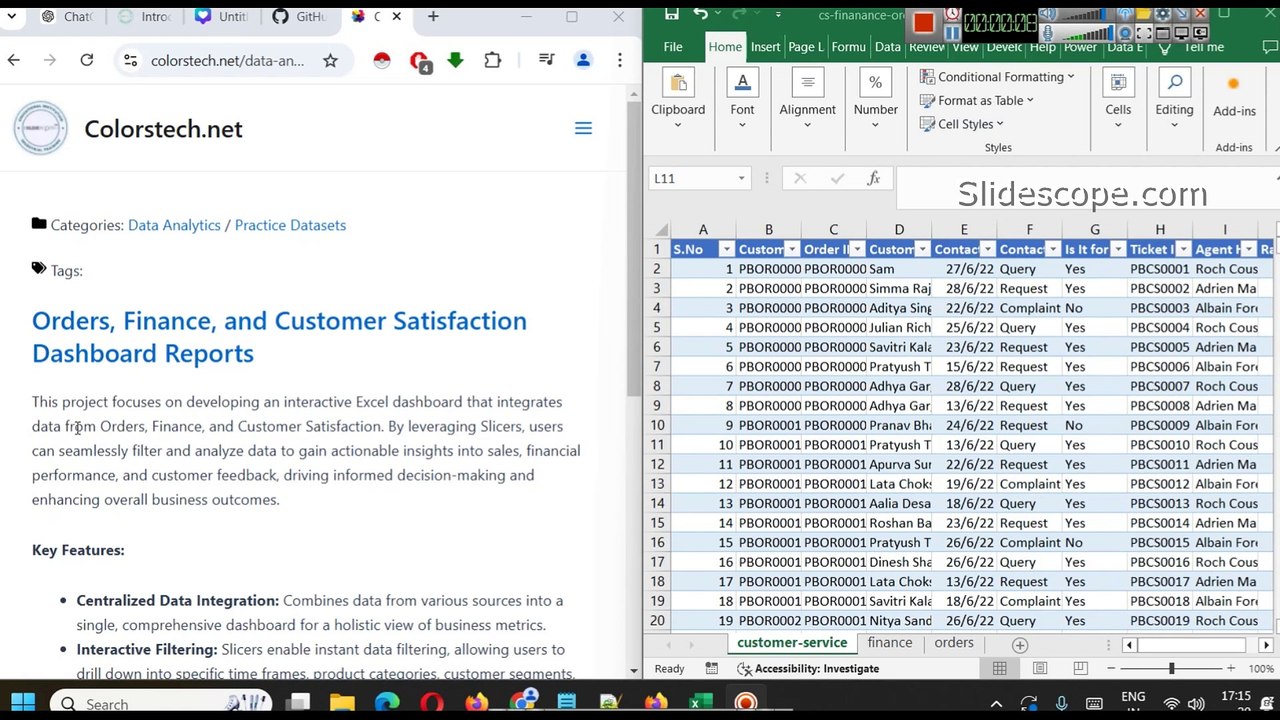Open the Editing group with magnifier
This screenshot has width=1280, height=720.
coord(1174,100)
